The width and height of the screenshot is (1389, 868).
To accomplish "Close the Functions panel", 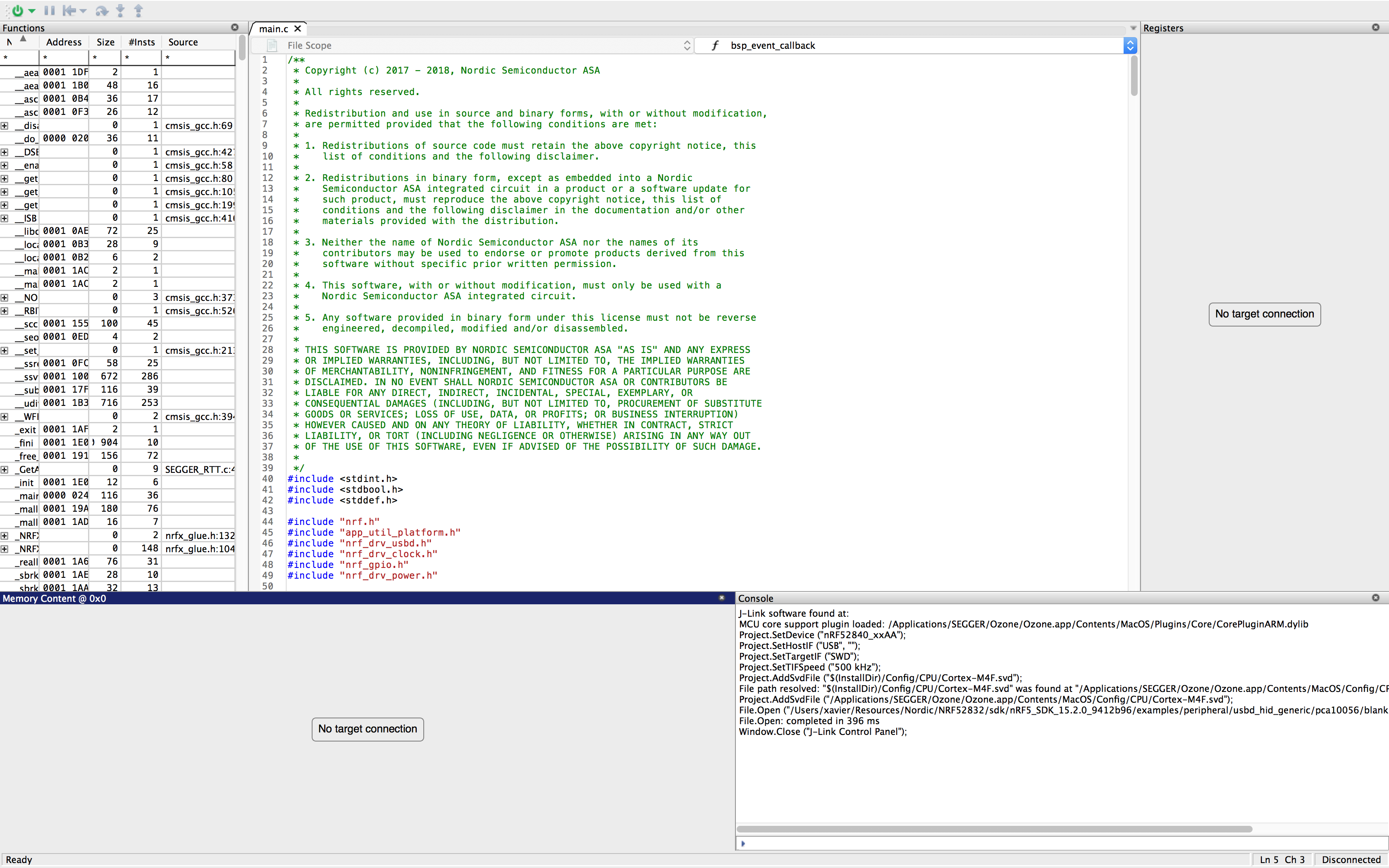I will 235,28.
